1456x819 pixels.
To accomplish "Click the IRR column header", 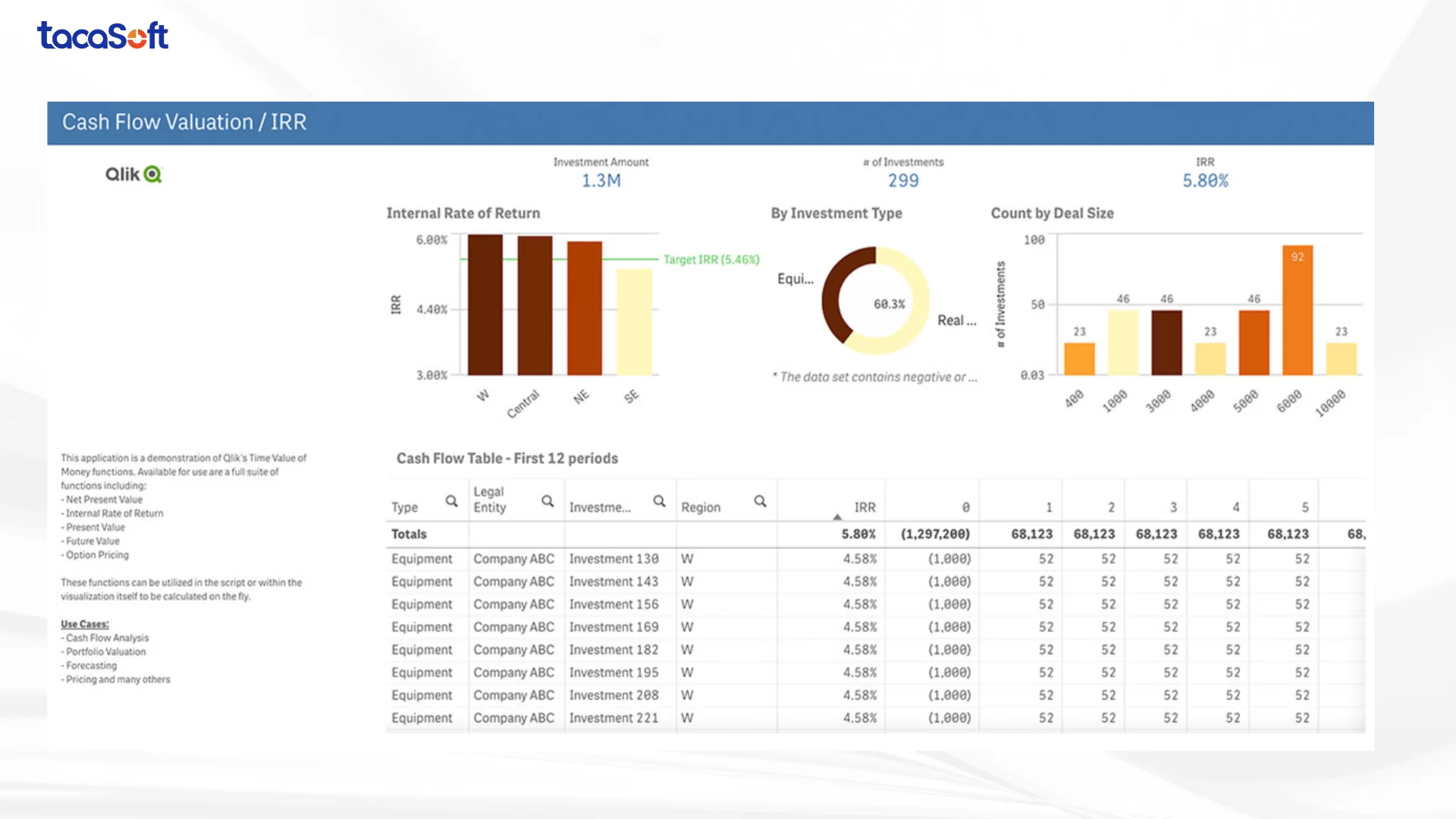I will (864, 507).
